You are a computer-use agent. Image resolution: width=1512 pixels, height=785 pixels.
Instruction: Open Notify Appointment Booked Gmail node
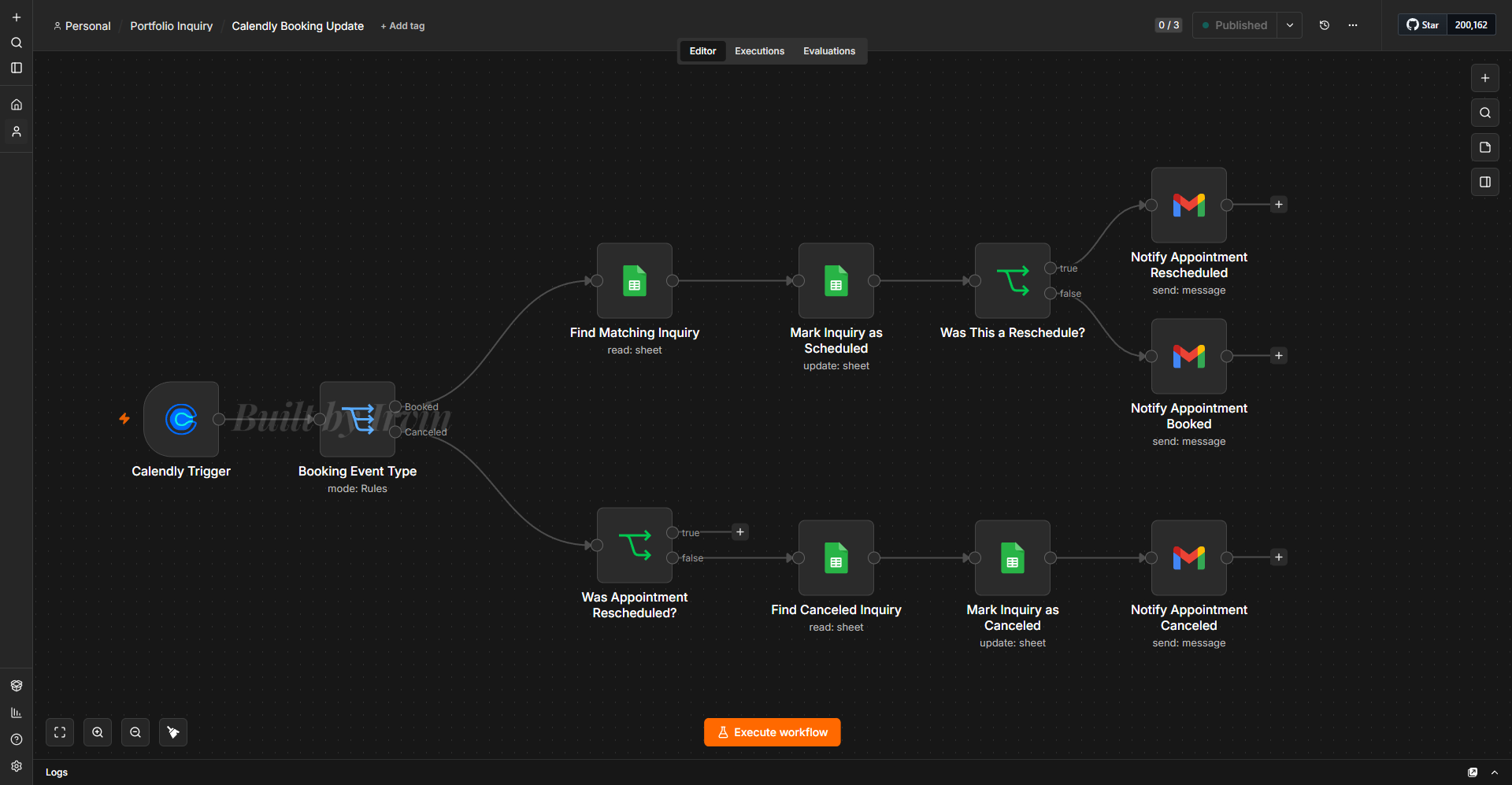[x=1189, y=356]
